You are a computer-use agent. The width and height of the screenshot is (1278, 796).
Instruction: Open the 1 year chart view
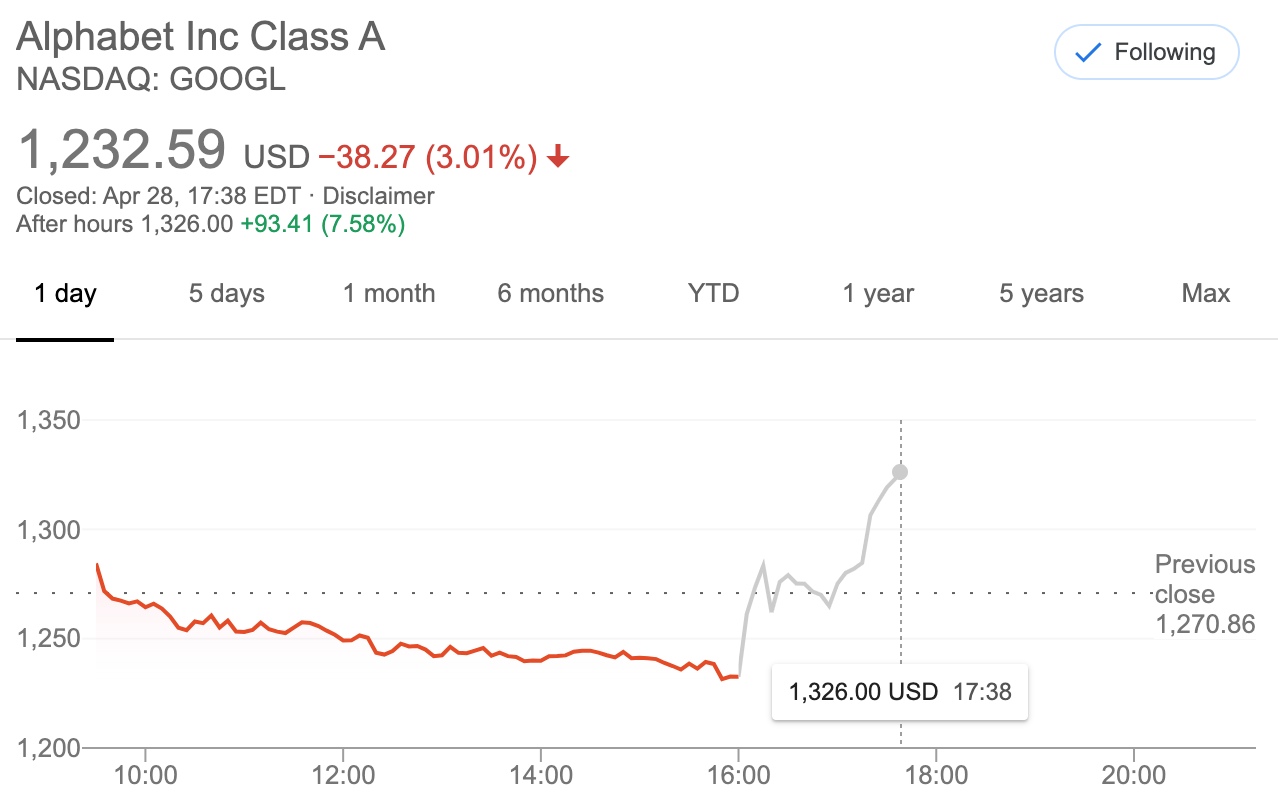point(878,293)
